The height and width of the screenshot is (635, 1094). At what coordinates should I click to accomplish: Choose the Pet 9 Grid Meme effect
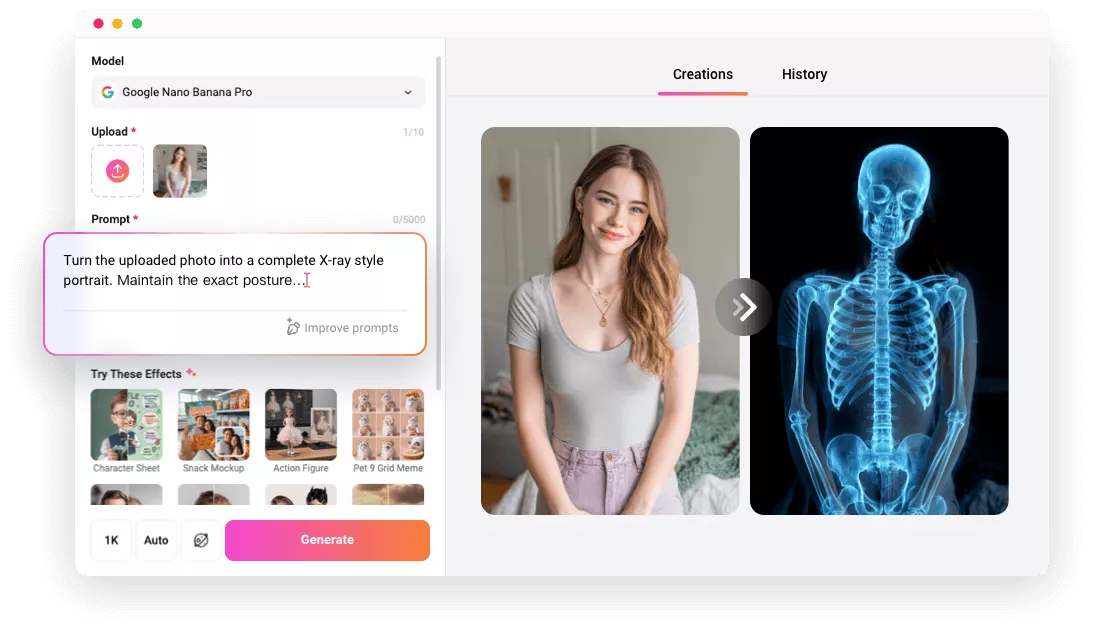coord(388,425)
